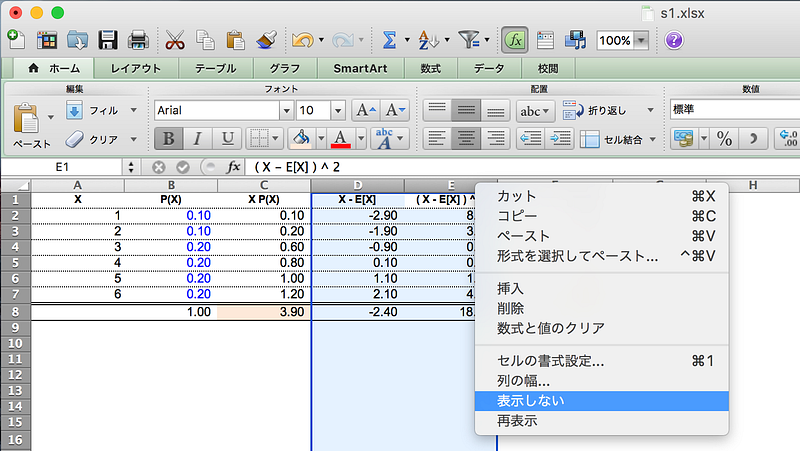The image size is (800, 451).
Task: Open the font size dropdown arrow
Action: (x=338, y=110)
